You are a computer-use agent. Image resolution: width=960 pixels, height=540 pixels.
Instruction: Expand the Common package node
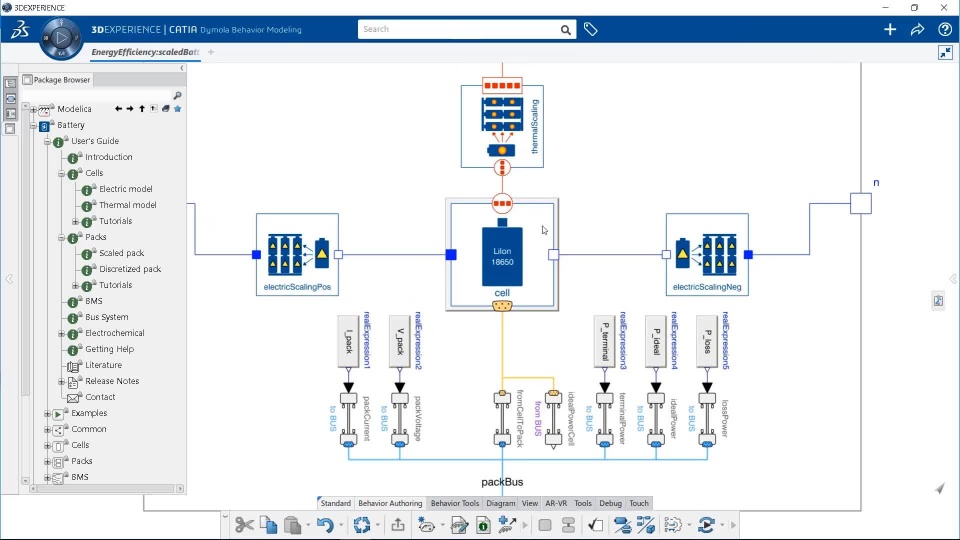(x=47, y=430)
